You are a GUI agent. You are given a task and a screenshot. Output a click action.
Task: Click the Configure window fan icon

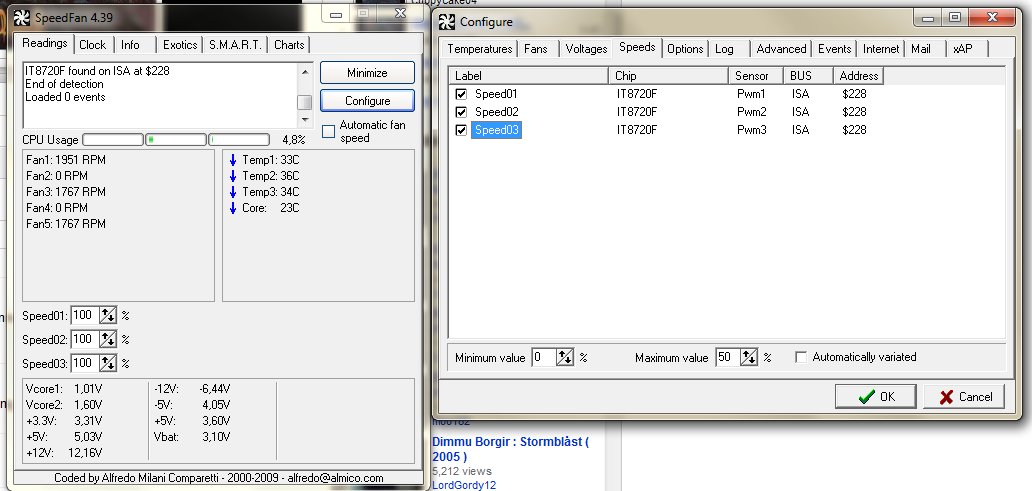pyautogui.click(x=447, y=21)
